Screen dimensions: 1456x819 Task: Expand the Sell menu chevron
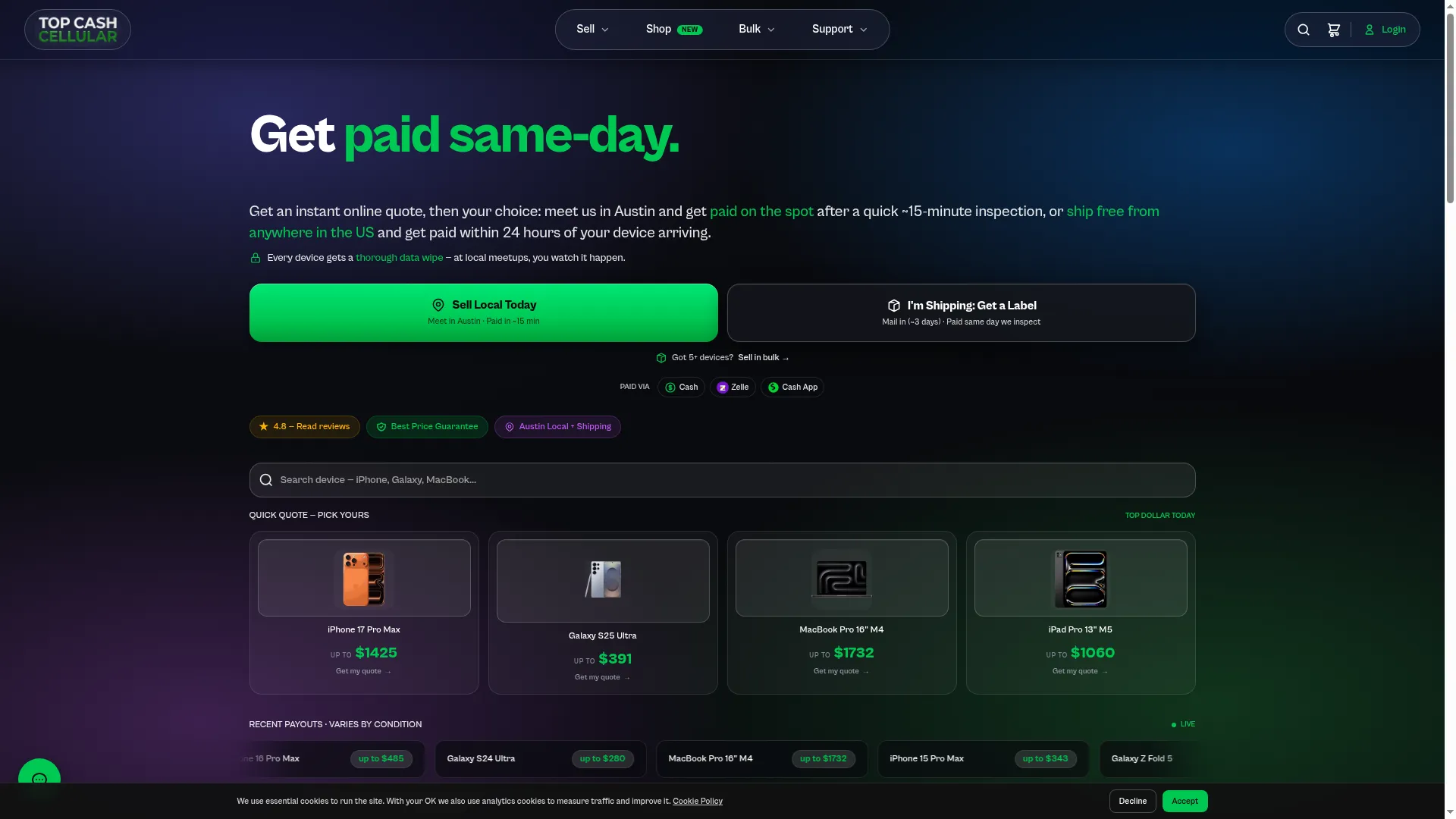(x=605, y=30)
